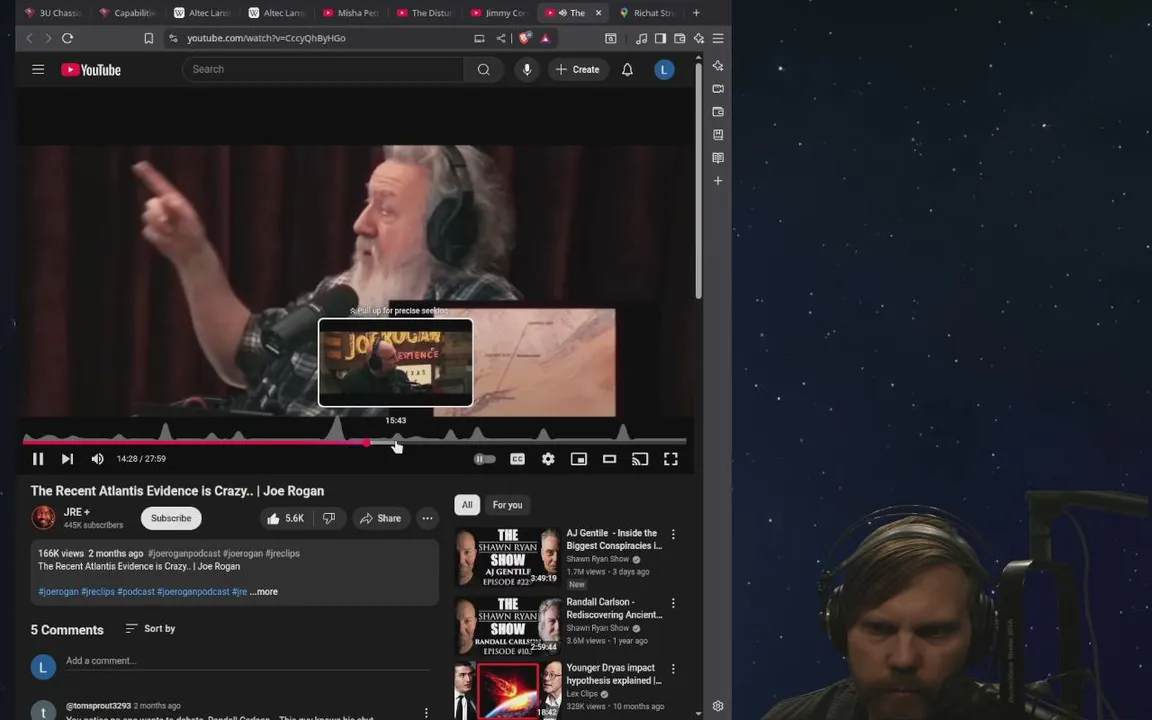Open the browser main hamburger menu
The image size is (1152, 720).
(718, 38)
